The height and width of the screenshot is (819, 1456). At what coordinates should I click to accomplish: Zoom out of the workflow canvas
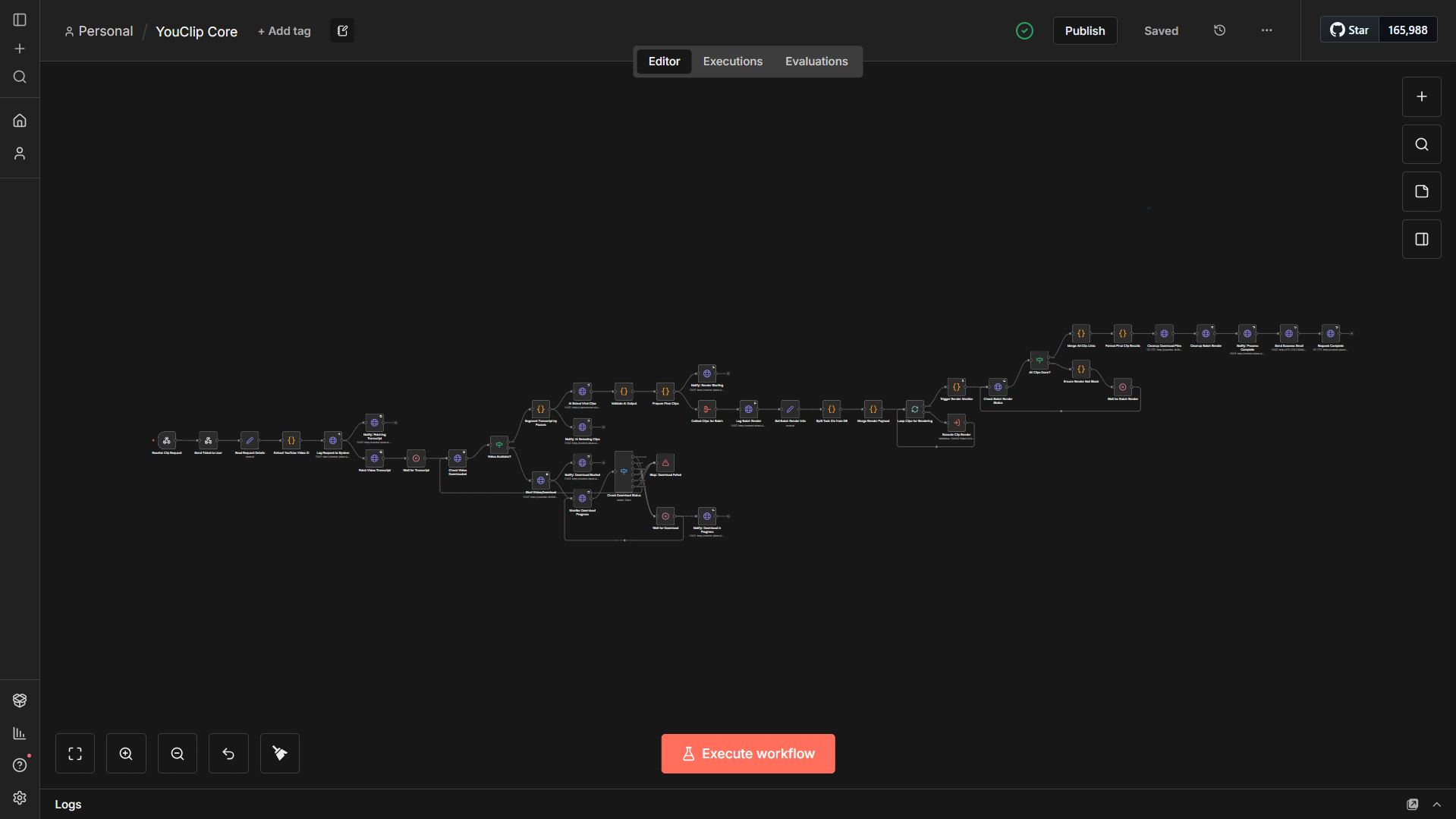tap(178, 754)
